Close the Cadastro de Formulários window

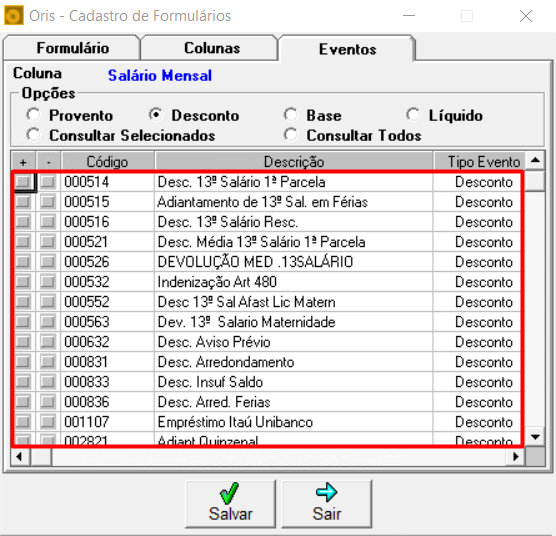(x=526, y=16)
